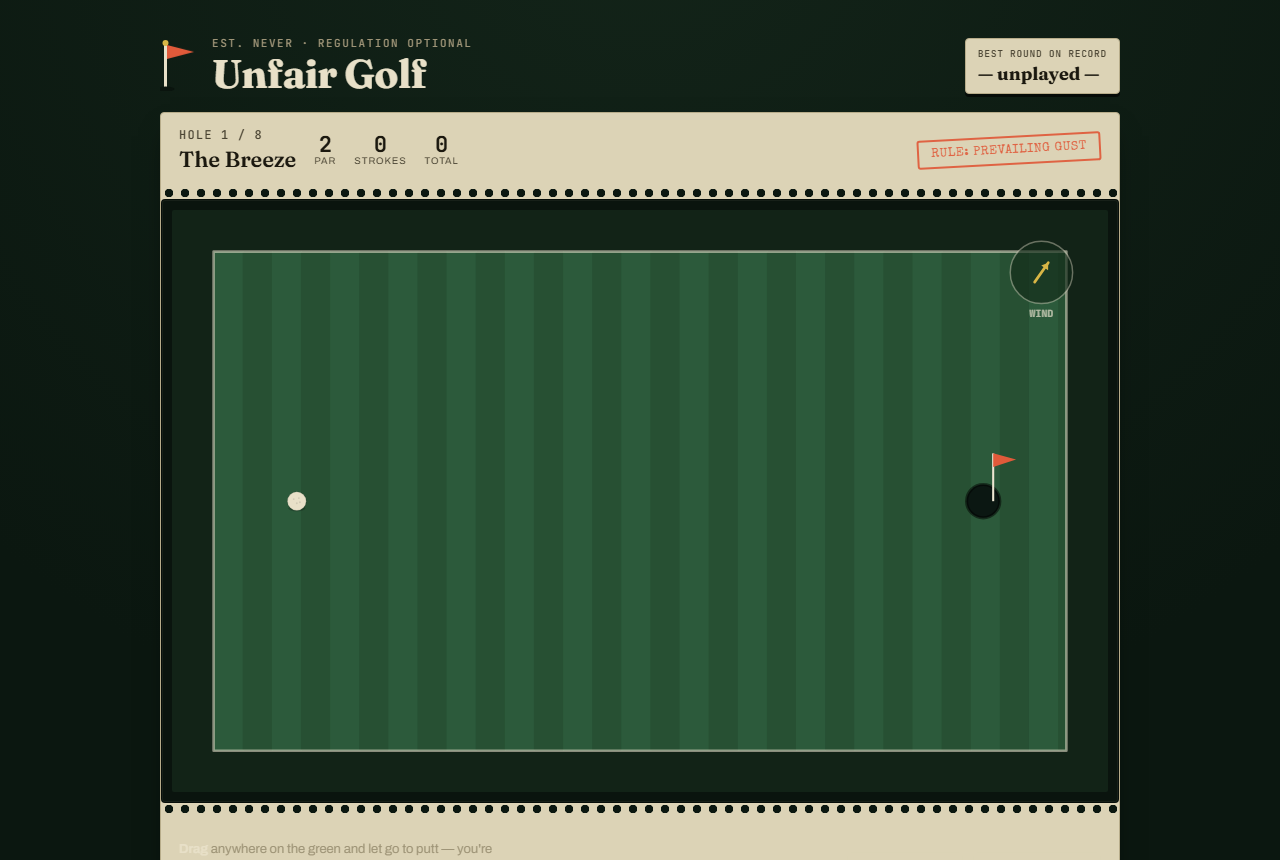Click the TOTAL score counter
1280x860 pixels.
[441, 149]
